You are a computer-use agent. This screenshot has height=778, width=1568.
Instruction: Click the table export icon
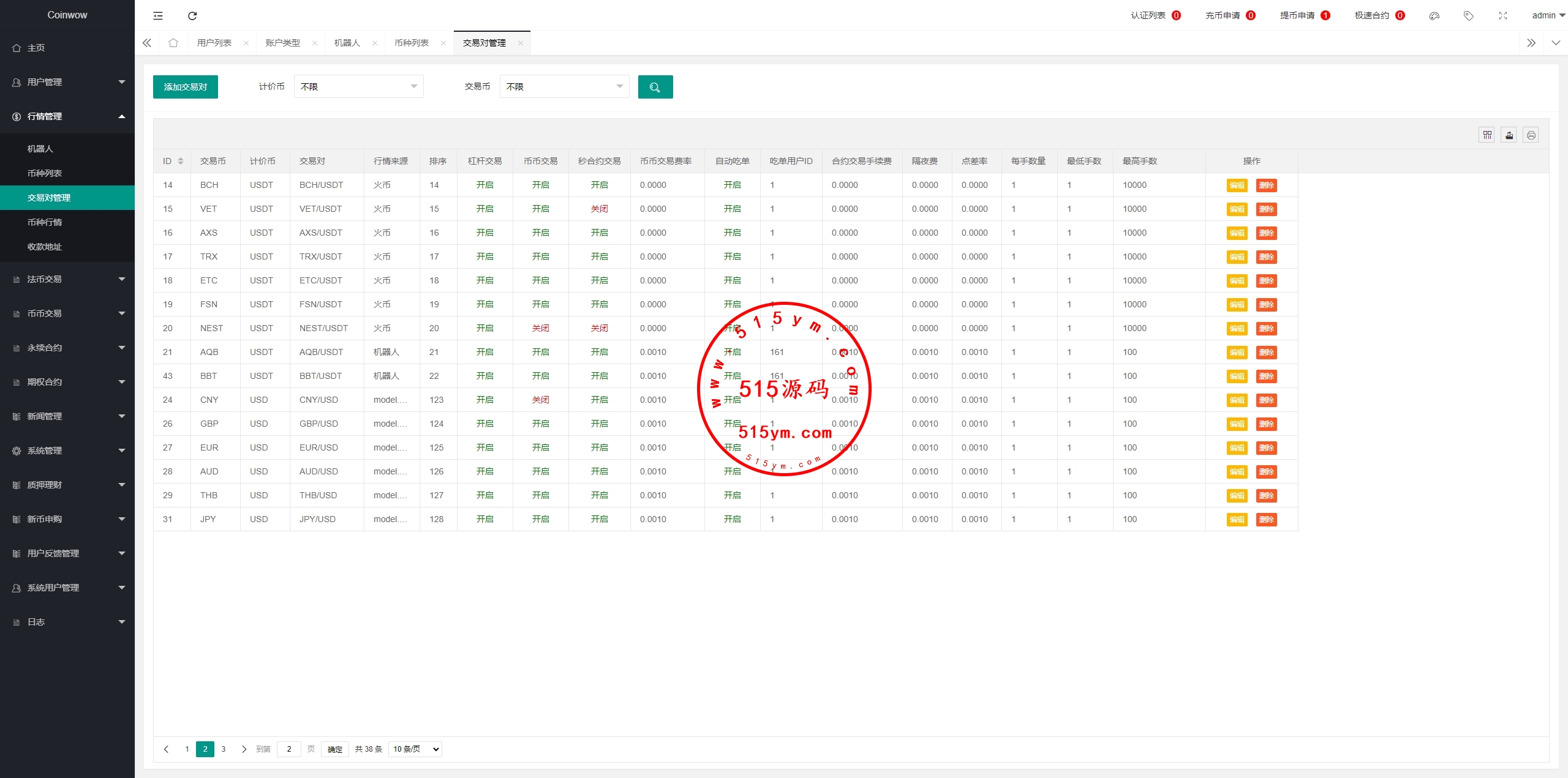1509,135
